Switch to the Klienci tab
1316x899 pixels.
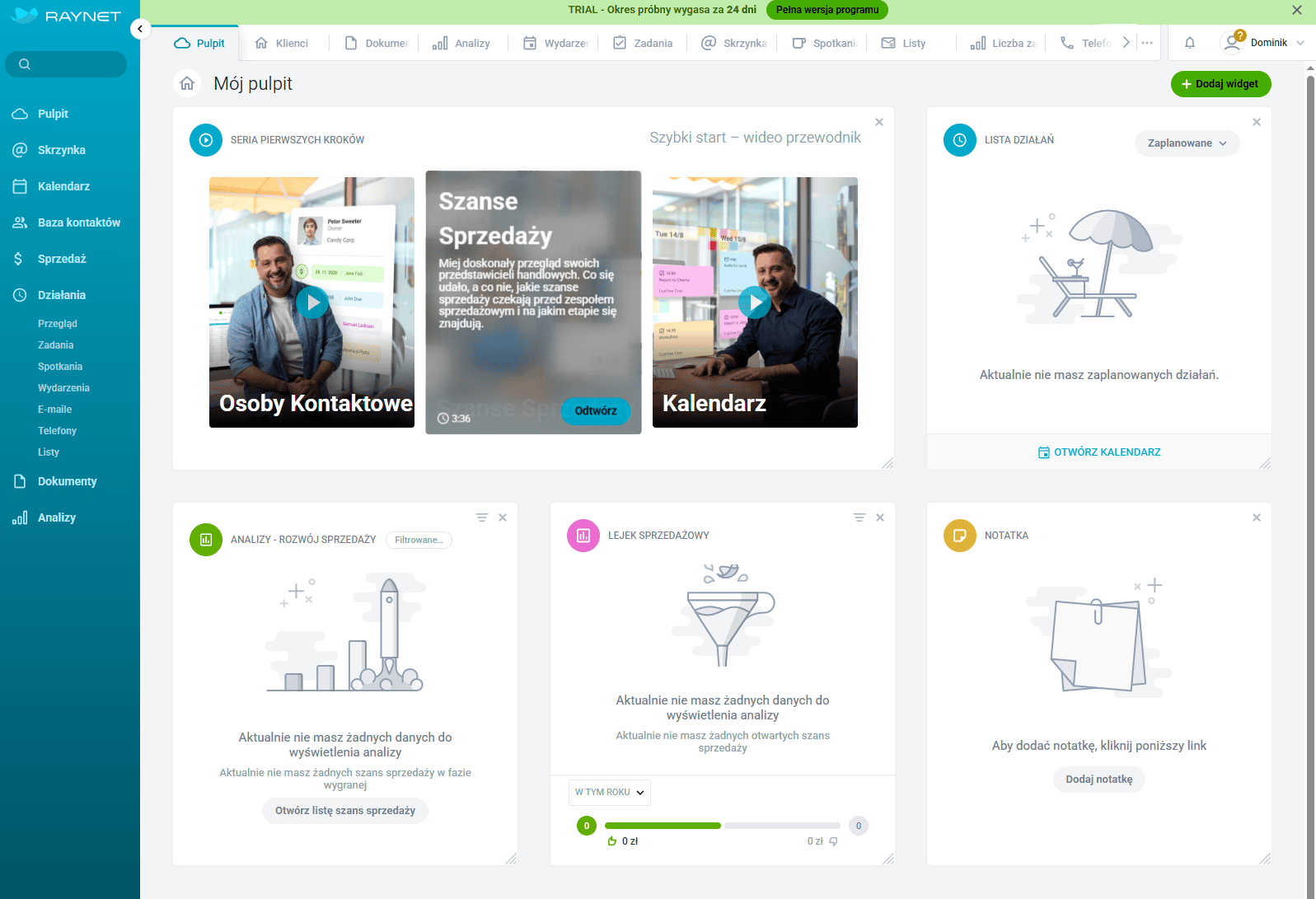[282, 43]
